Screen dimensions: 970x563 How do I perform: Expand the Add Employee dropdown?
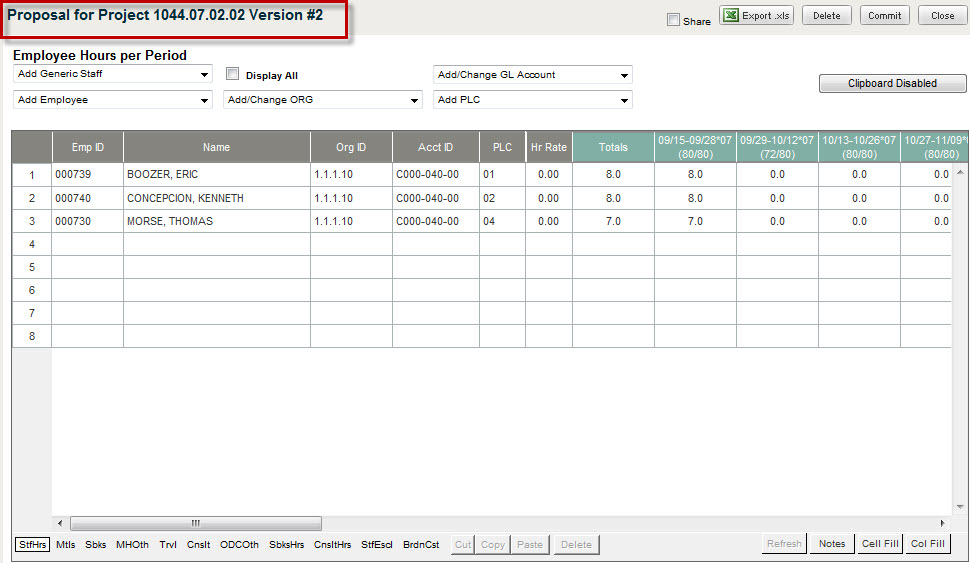click(x=112, y=100)
